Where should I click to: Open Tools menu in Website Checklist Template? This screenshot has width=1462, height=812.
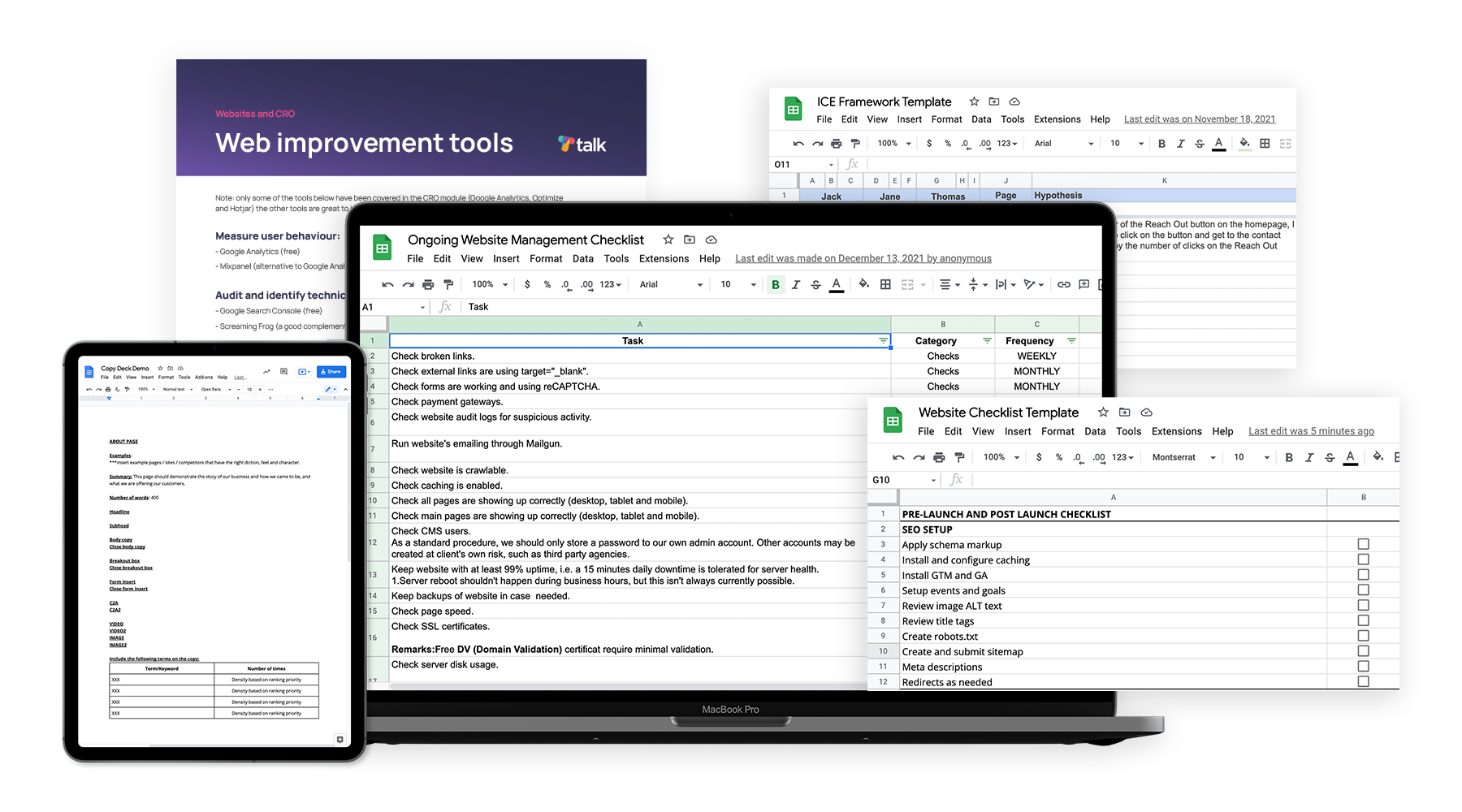[1128, 432]
